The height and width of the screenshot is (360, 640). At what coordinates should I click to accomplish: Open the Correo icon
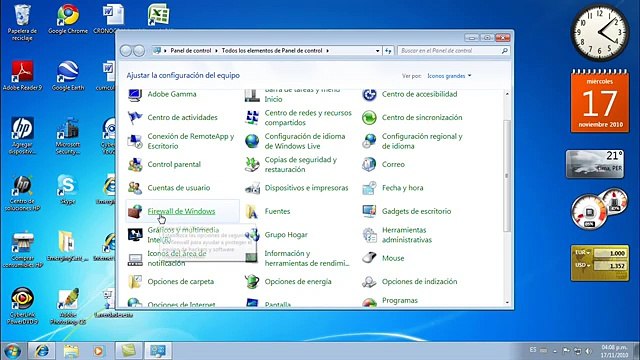coord(369,164)
